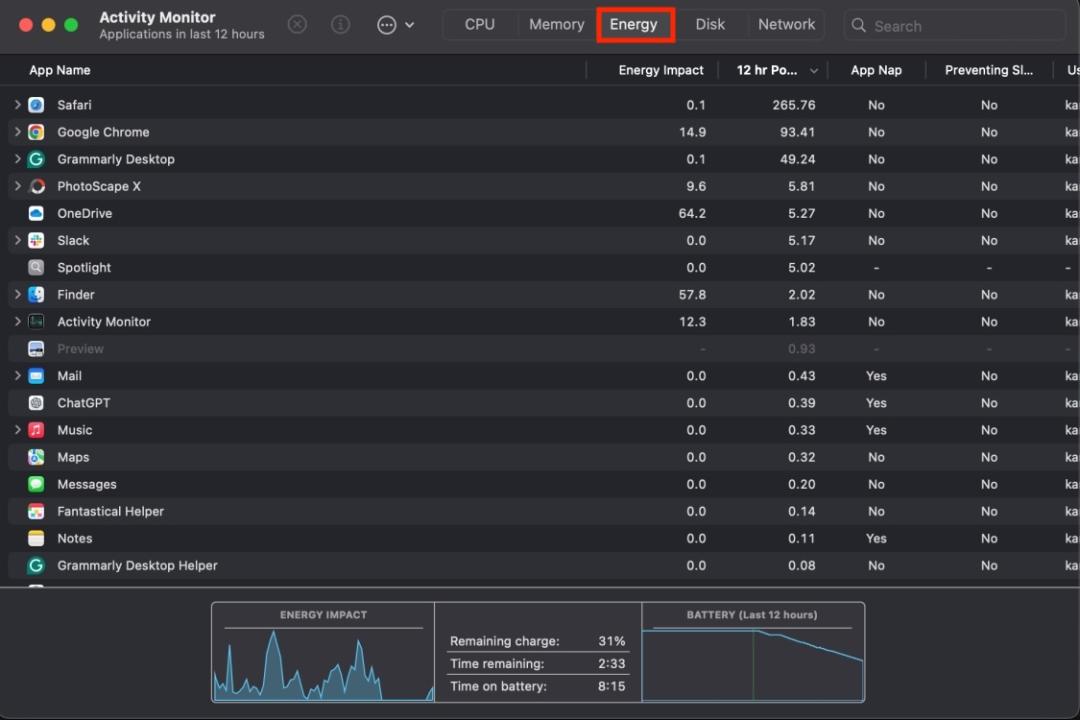Click the Music app icon
This screenshot has width=1080, height=720.
(36, 429)
